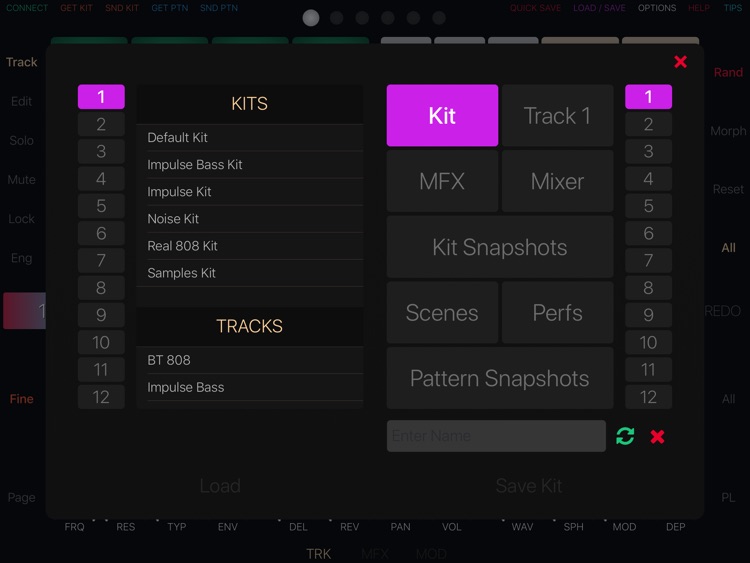The width and height of the screenshot is (750, 563).
Task: Pick Noise Kit from the kits list
Action: coord(250,219)
